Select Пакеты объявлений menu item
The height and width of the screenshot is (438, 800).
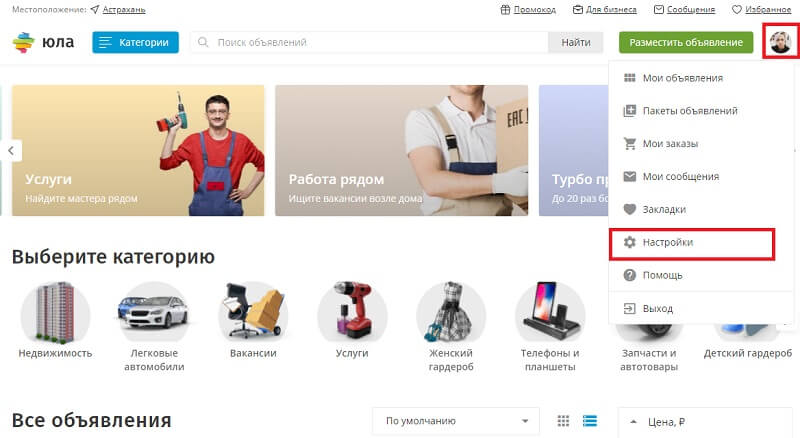[x=701, y=111]
